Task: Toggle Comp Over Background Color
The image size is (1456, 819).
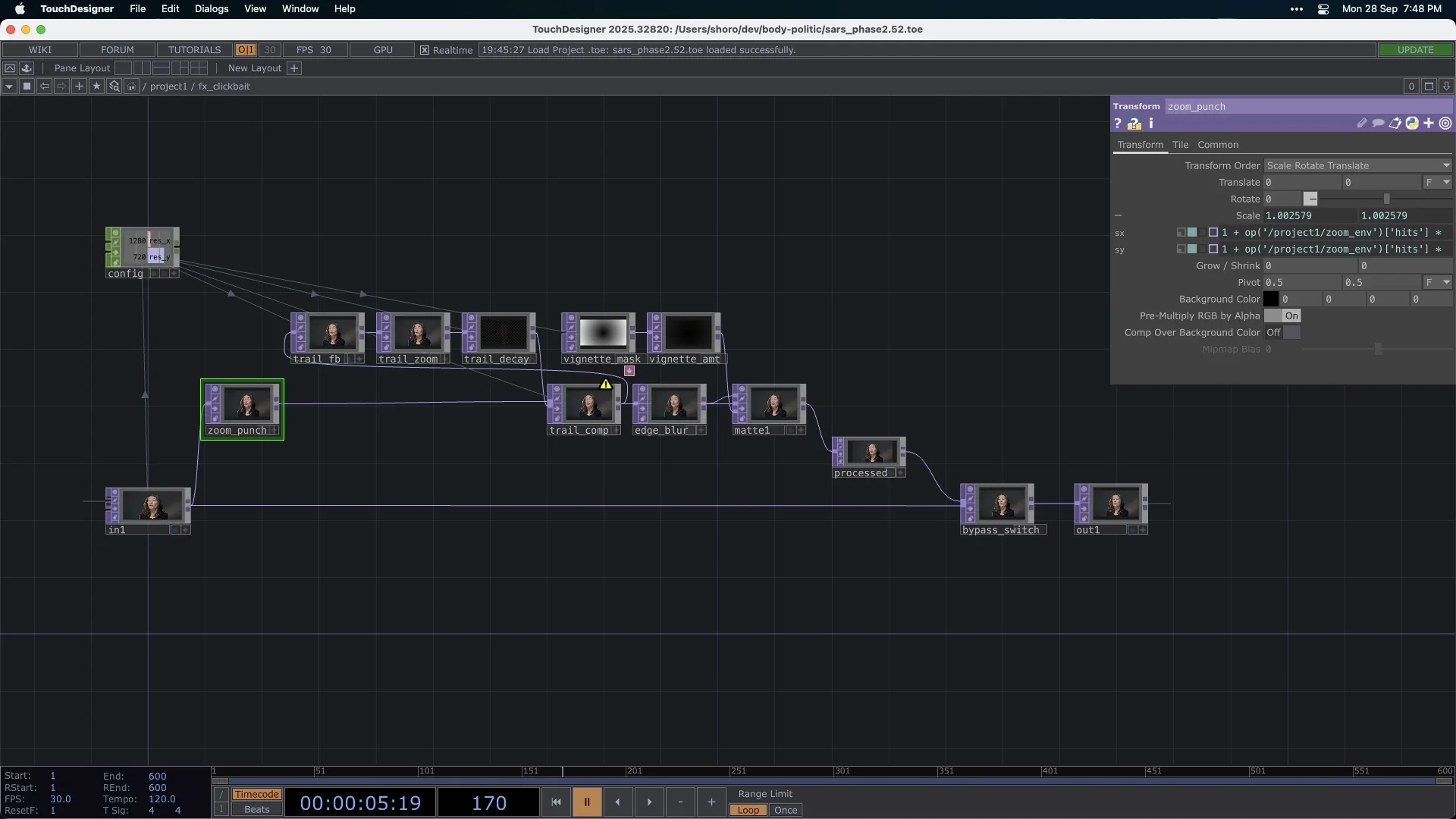Action: (x=1282, y=333)
